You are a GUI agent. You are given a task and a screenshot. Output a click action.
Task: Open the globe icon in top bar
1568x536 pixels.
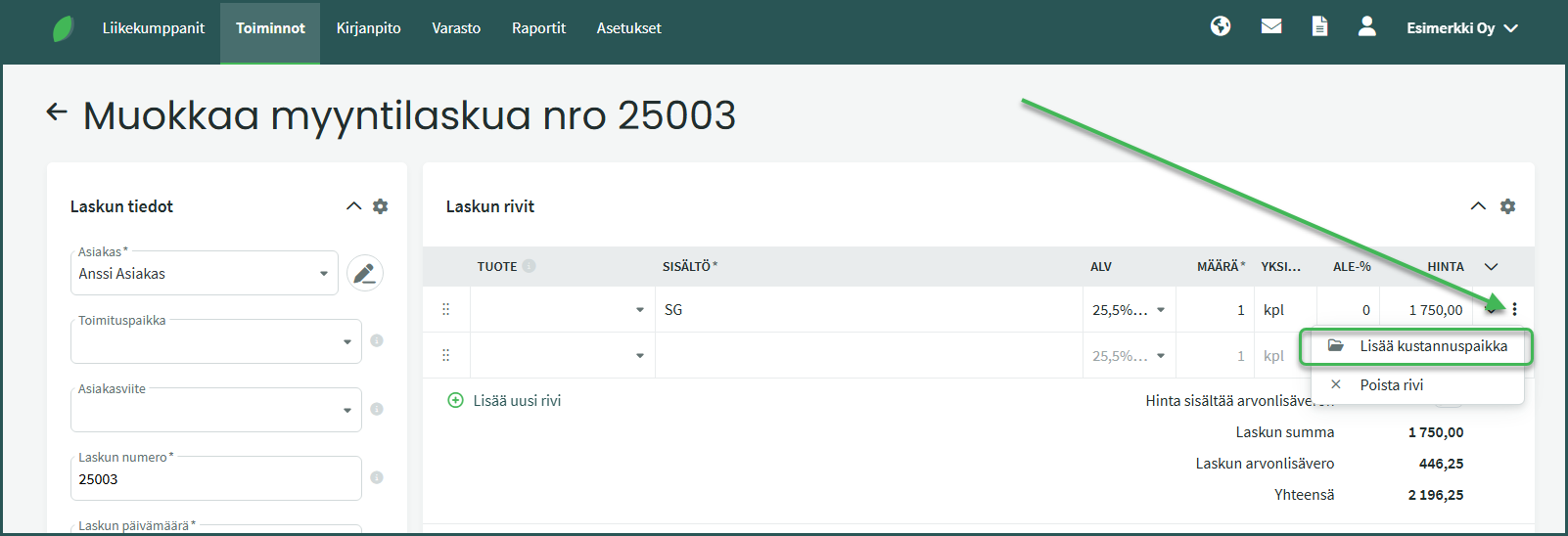coord(1221,26)
